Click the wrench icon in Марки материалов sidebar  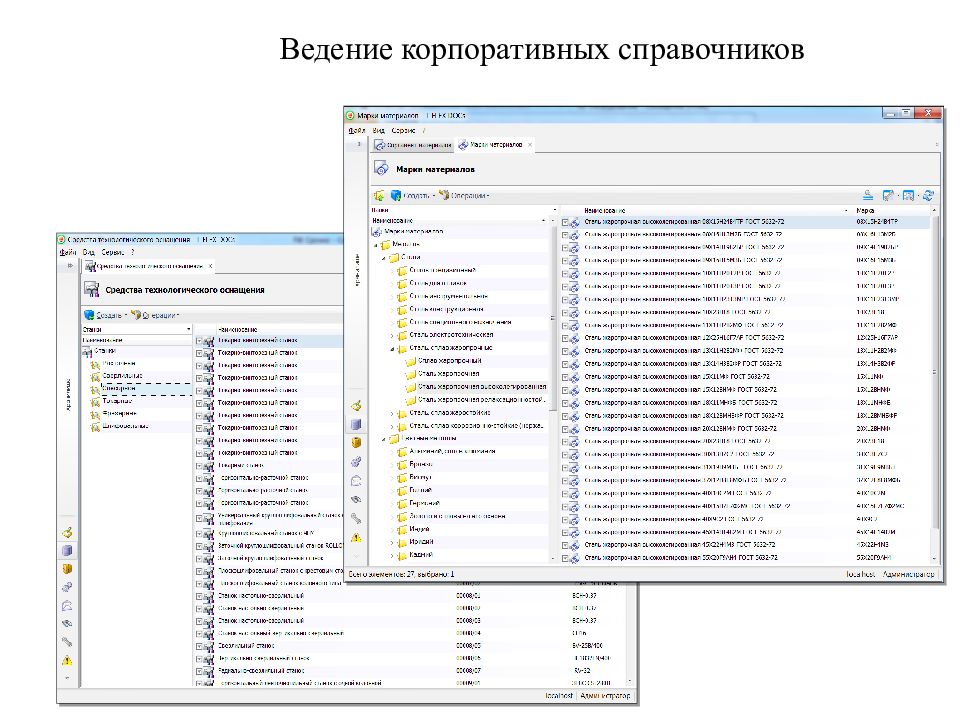[356, 519]
